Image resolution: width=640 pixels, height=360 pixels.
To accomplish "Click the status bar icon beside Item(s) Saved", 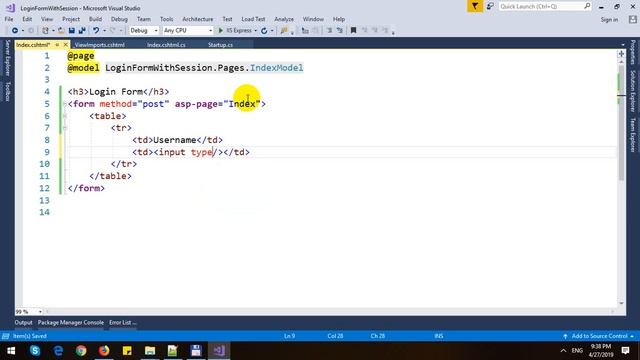I will [x=6, y=336].
